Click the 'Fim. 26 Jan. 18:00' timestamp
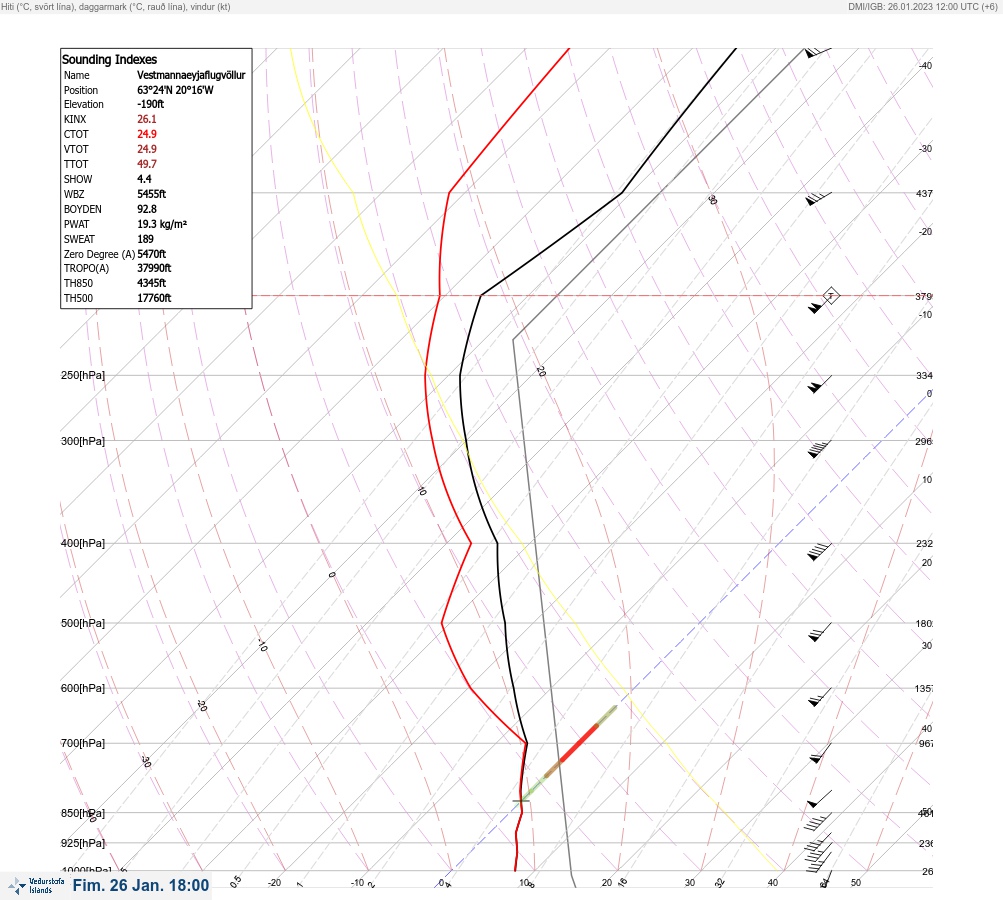The width and height of the screenshot is (1003, 900). pyautogui.click(x=141, y=885)
